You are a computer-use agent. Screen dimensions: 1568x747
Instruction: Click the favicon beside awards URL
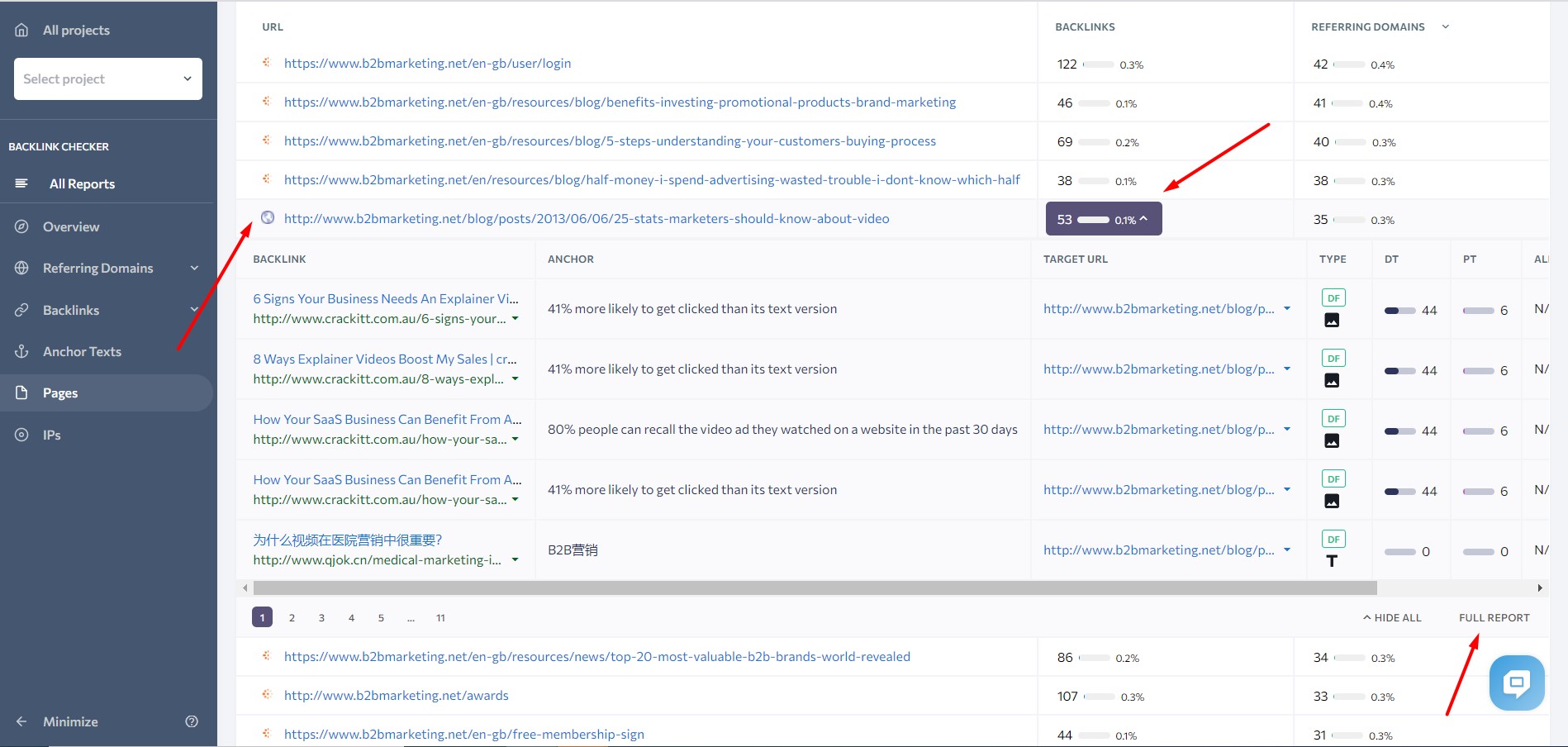click(x=267, y=694)
